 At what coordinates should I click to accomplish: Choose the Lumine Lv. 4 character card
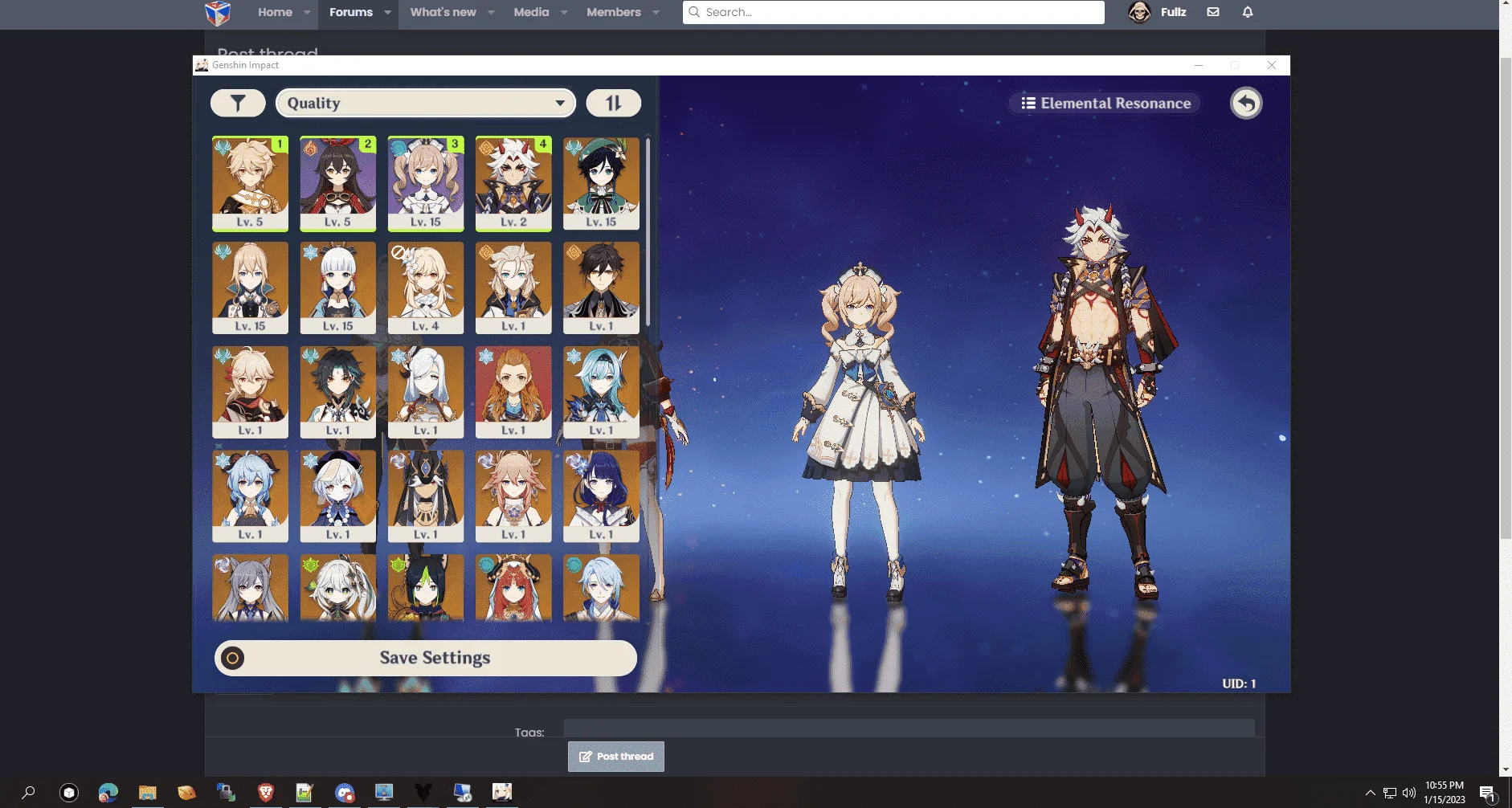pyautogui.click(x=426, y=288)
